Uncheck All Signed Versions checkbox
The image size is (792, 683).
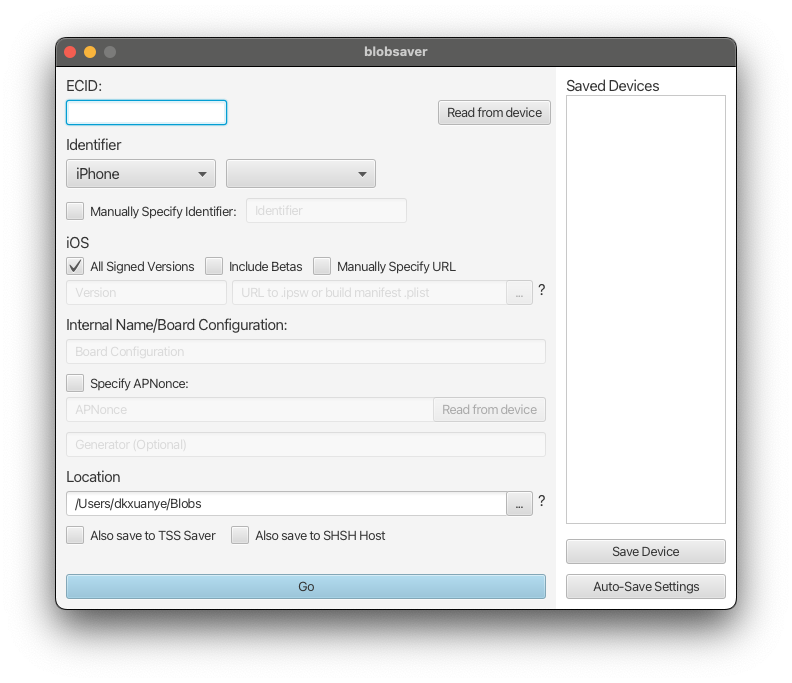click(75, 266)
